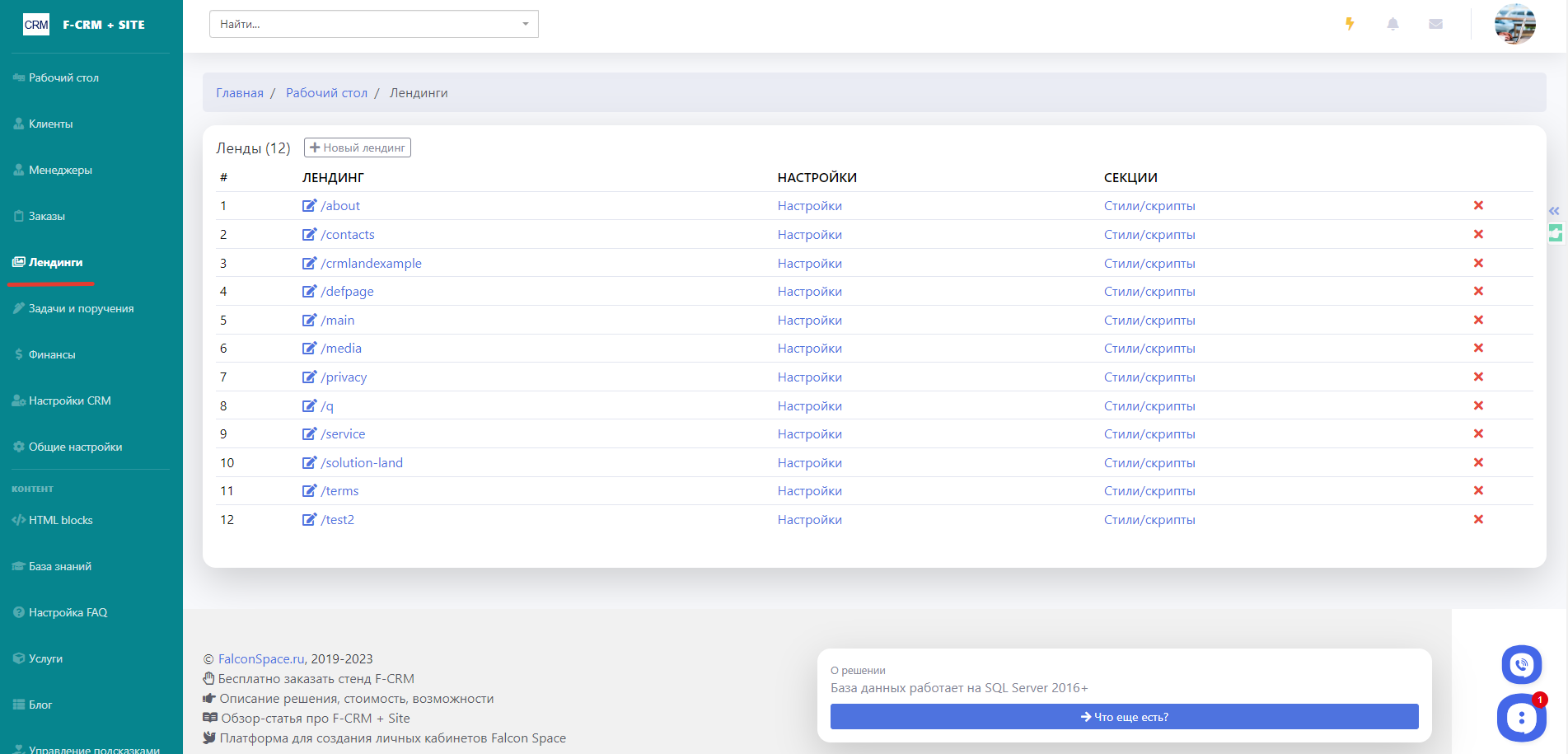Click edit icon next to /main
The image size is (1568, 754).
(309, 321)
